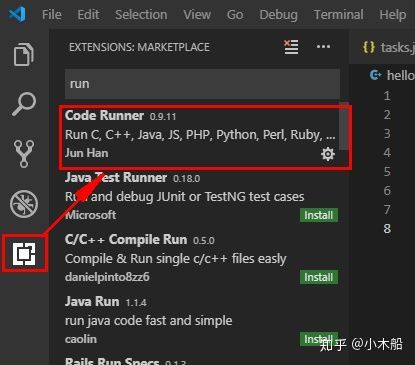Open Code Runner manage gear icon
The height and width of the screenshot is (365, 415).
pos(328,154)
